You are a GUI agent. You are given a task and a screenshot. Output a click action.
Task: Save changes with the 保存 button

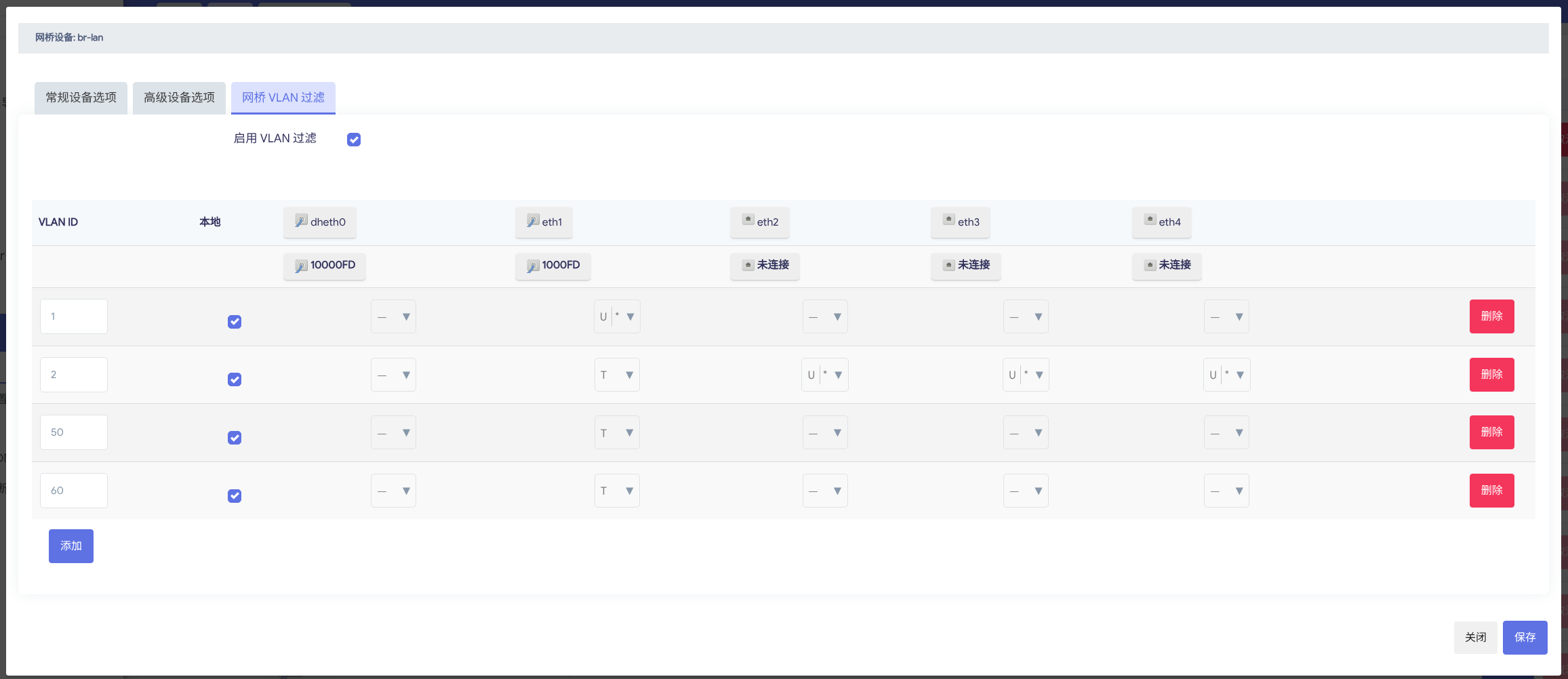point(1525,637)
